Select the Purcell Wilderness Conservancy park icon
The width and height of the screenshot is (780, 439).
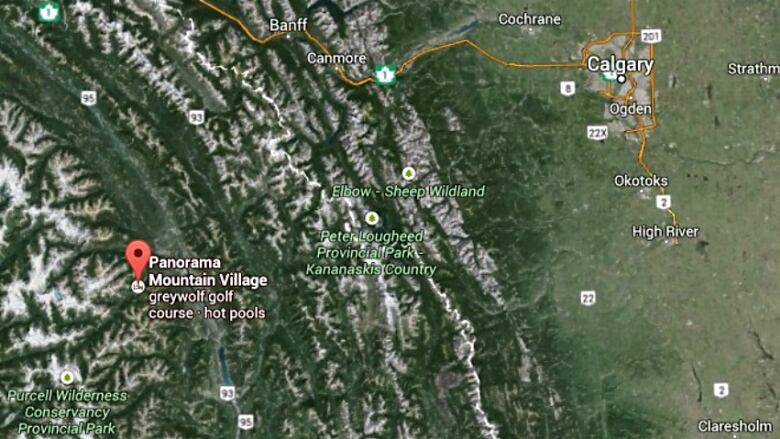pyautogui.click(x=67, y=377)
